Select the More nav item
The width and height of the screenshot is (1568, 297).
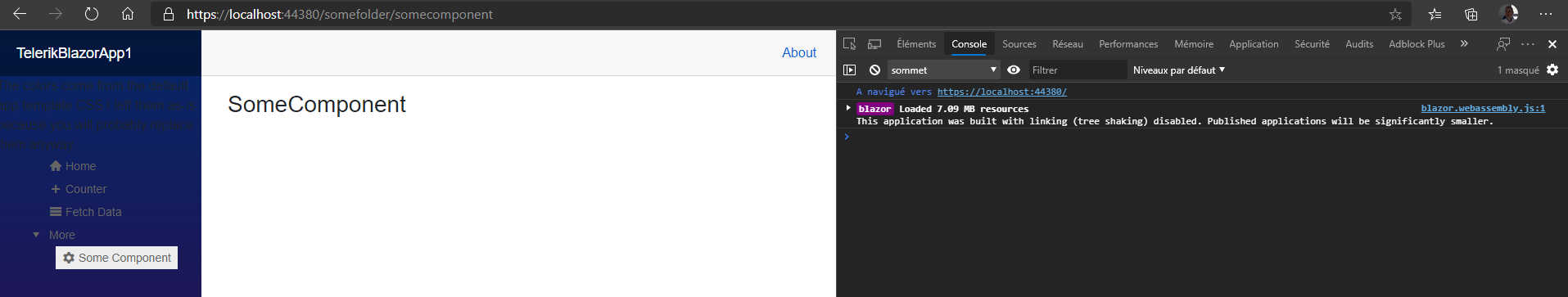coord(62,235)
